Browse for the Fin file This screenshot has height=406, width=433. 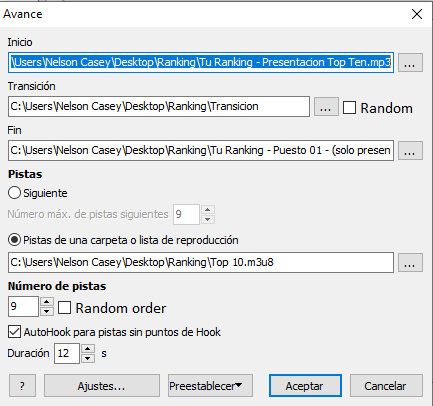(x=410, y=150)
